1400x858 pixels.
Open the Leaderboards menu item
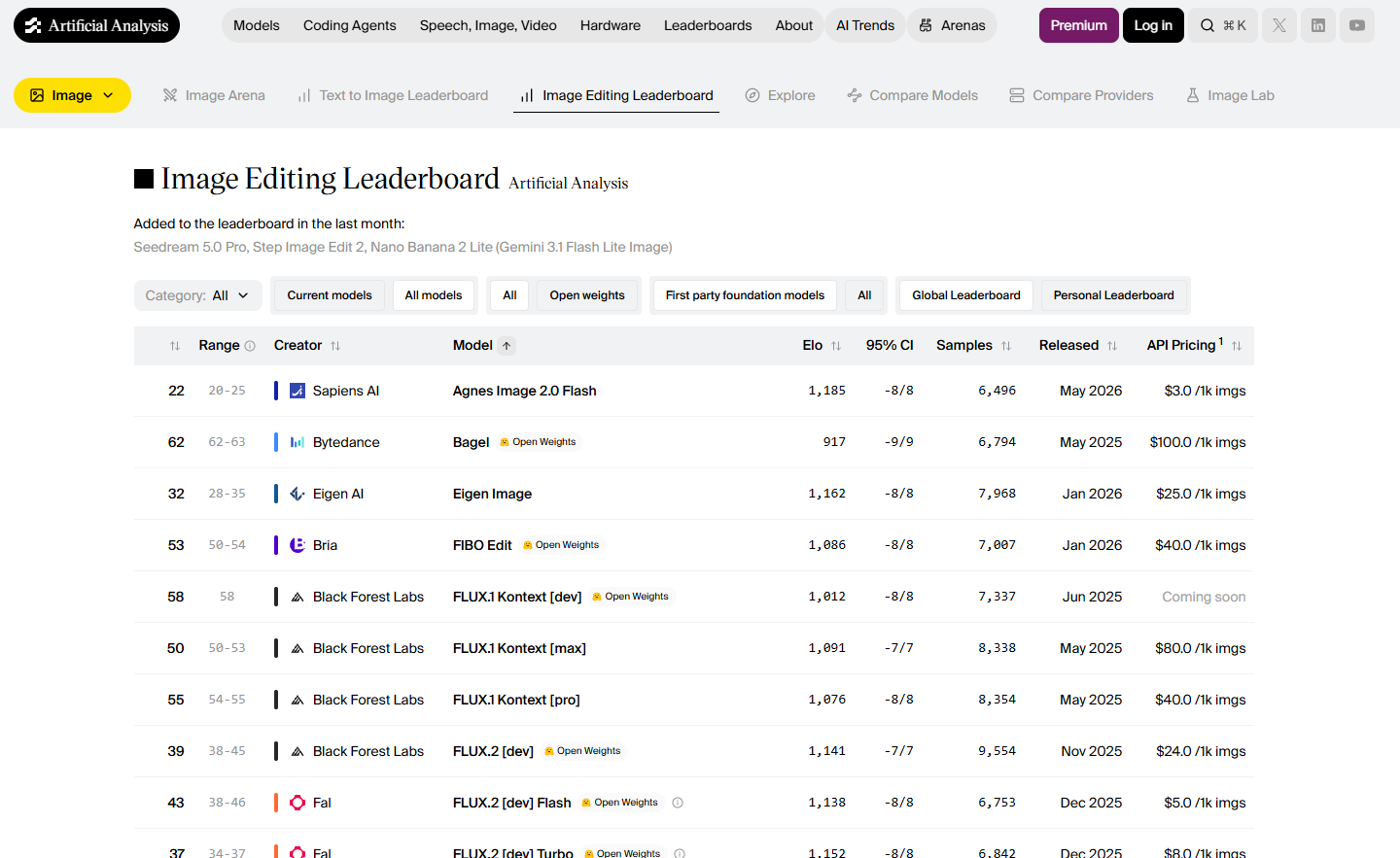click(708, 25)
